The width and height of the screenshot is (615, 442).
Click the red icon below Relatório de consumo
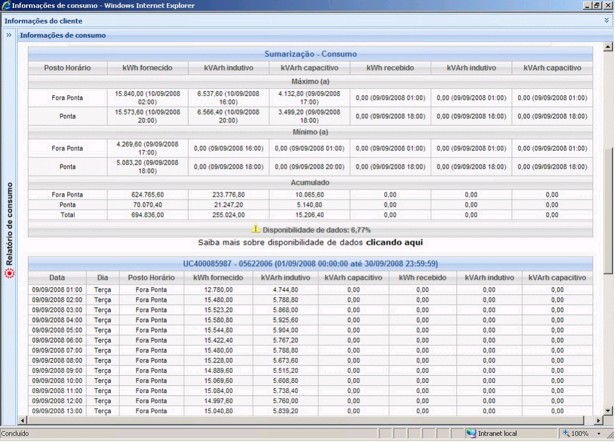(x=10, y=272)
